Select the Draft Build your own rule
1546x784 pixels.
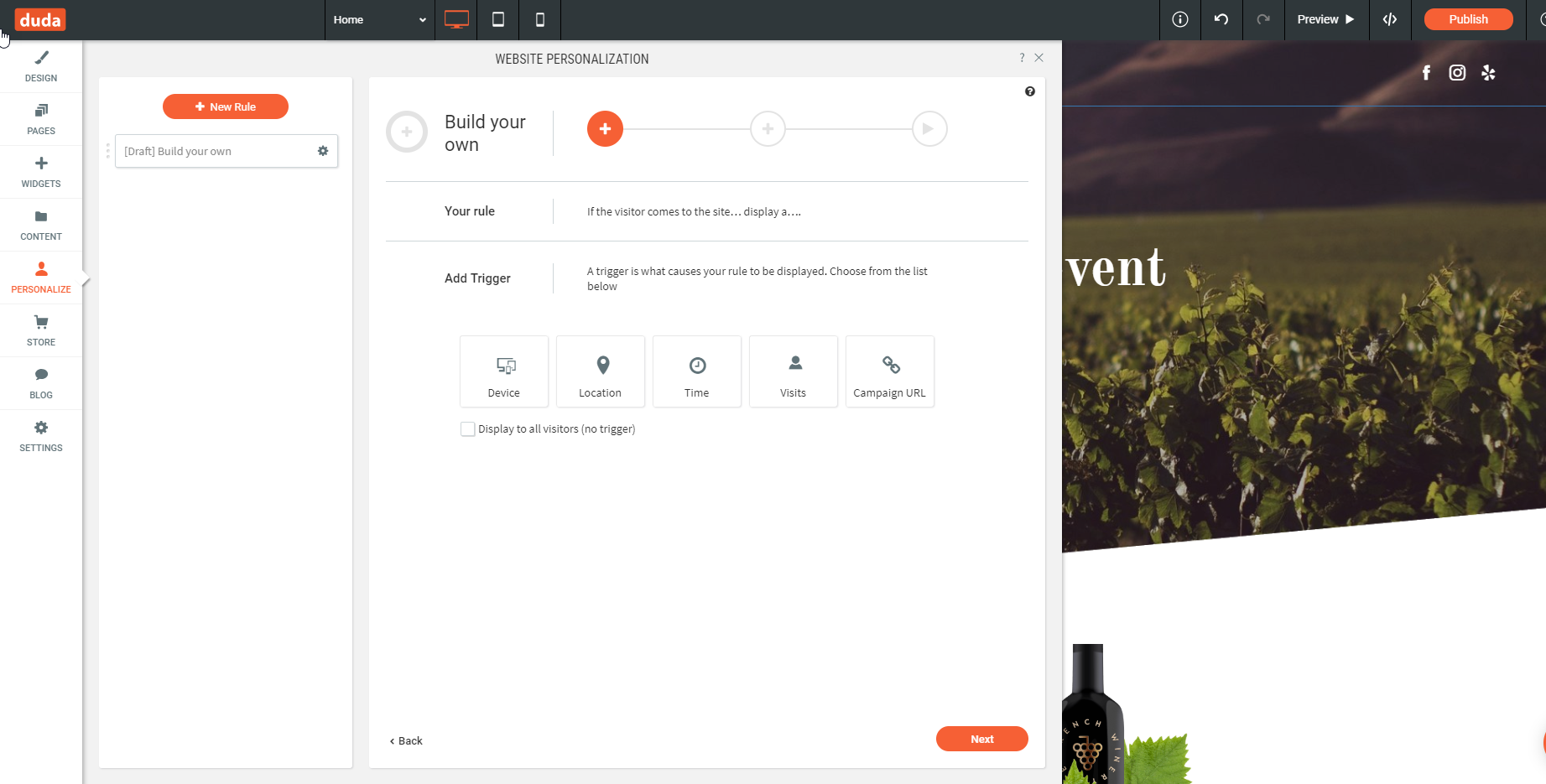pos(226,151)
